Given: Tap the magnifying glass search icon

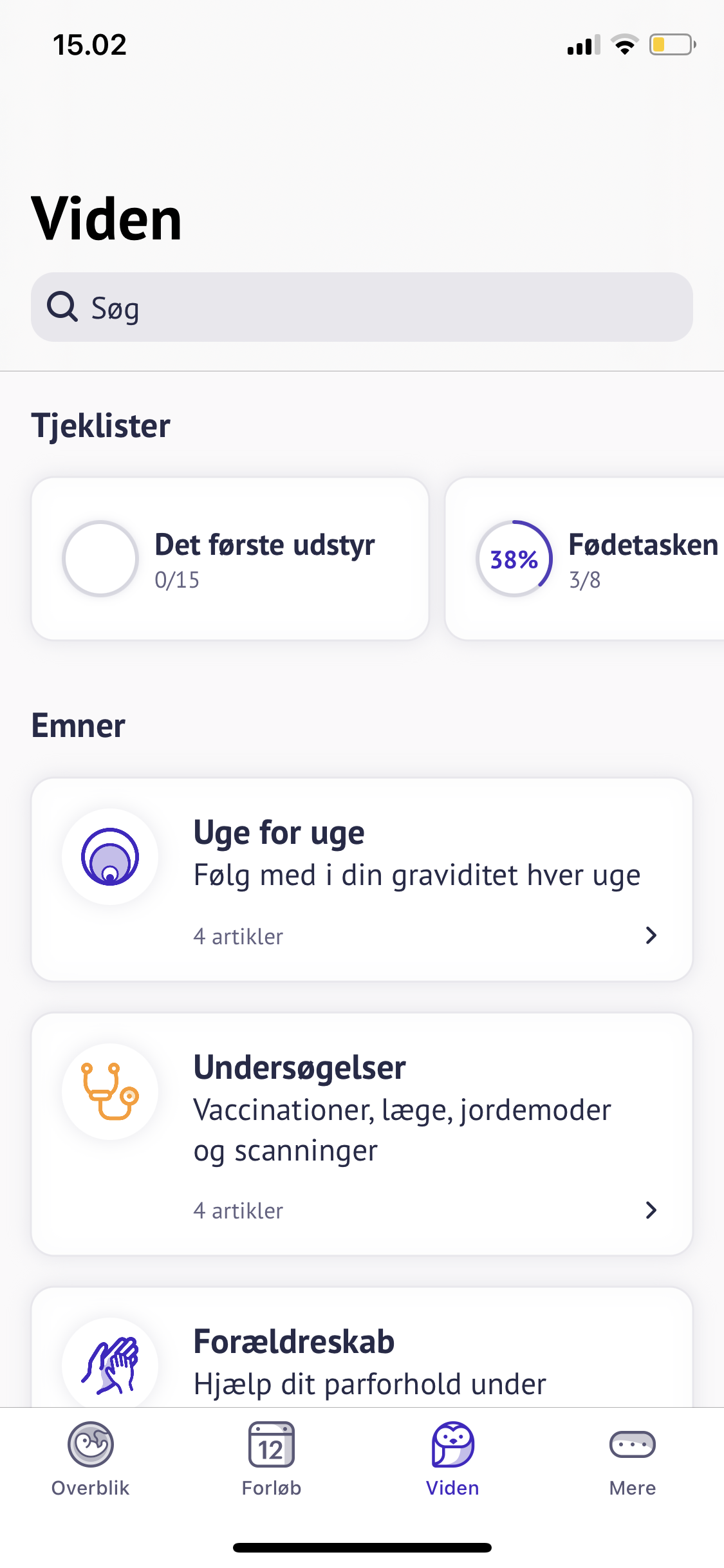Looking at the screenshot, I should (x=62, y=307).
